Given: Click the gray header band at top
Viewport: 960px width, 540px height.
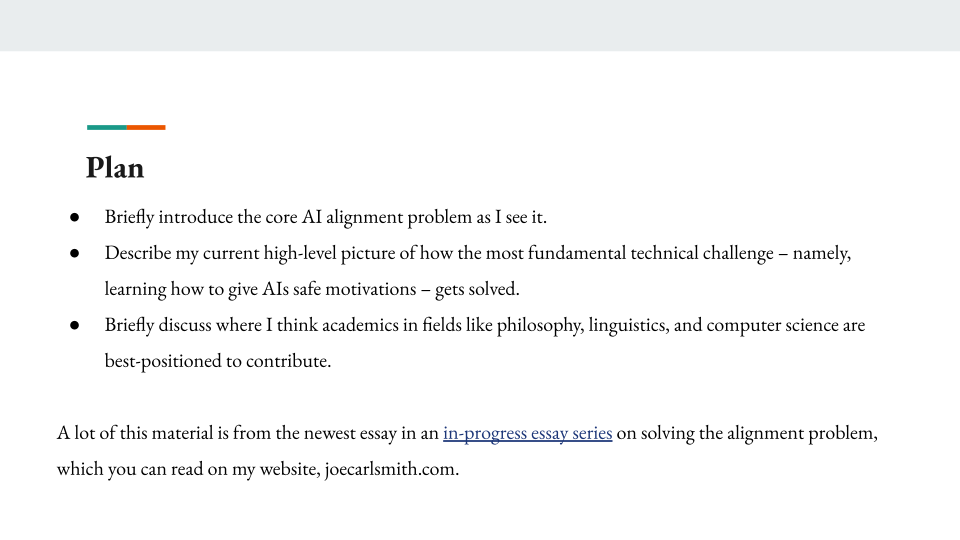Looking at the screenshot, I should (480, 25).
